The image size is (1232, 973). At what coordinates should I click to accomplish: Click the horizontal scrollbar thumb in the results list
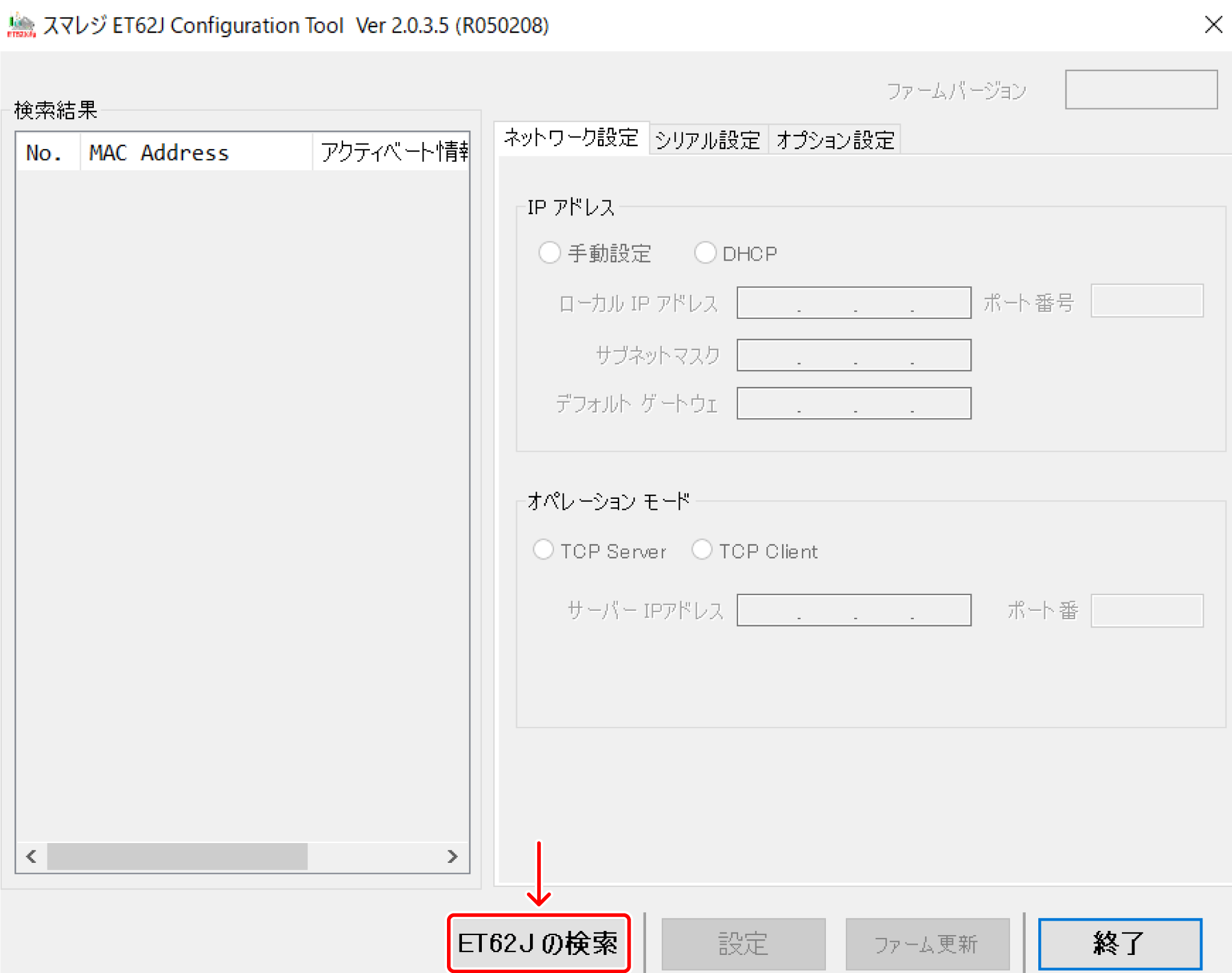point(177,856)
